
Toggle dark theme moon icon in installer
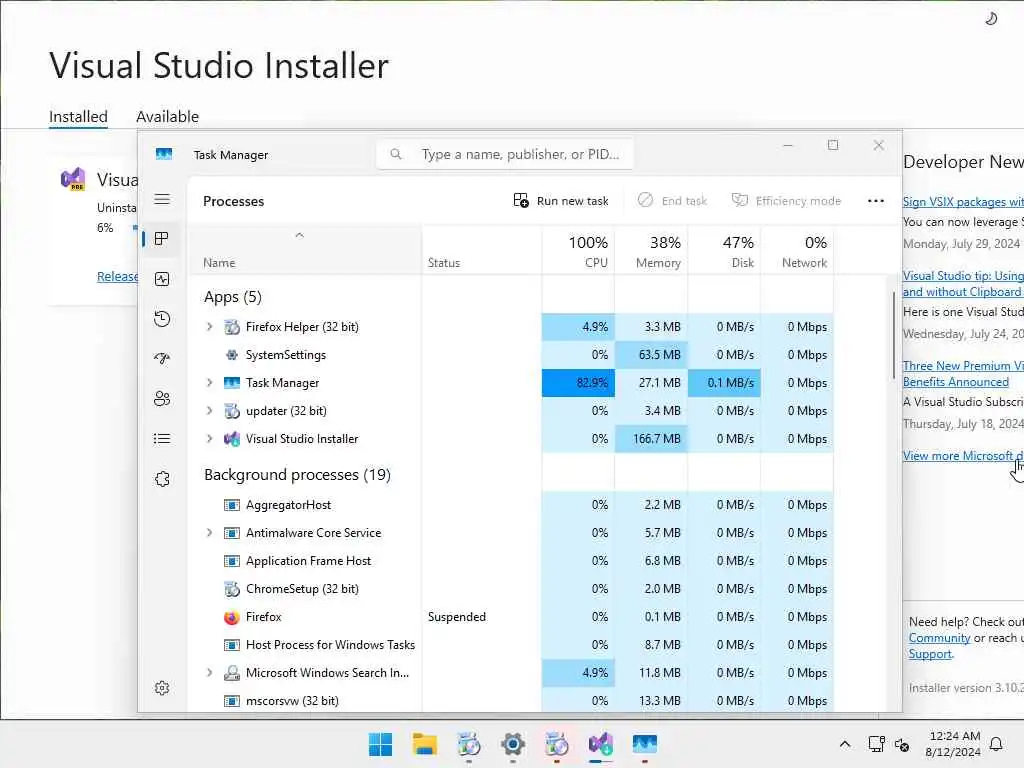991,19
